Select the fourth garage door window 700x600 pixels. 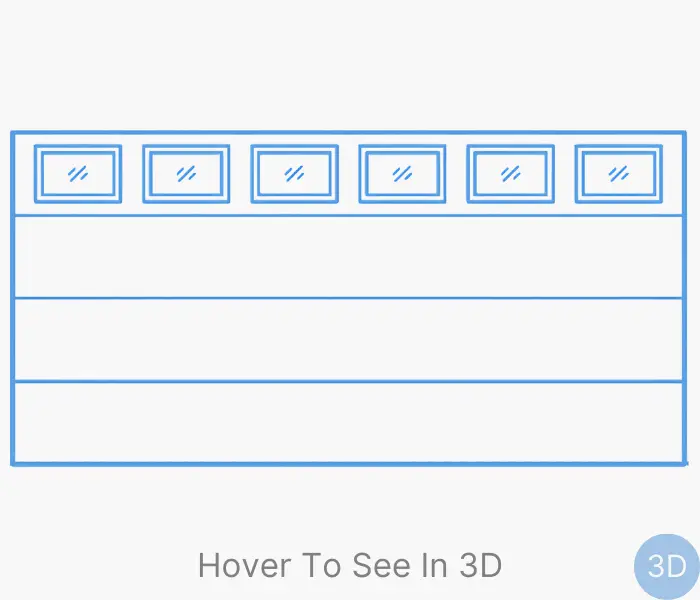point(402,174)
